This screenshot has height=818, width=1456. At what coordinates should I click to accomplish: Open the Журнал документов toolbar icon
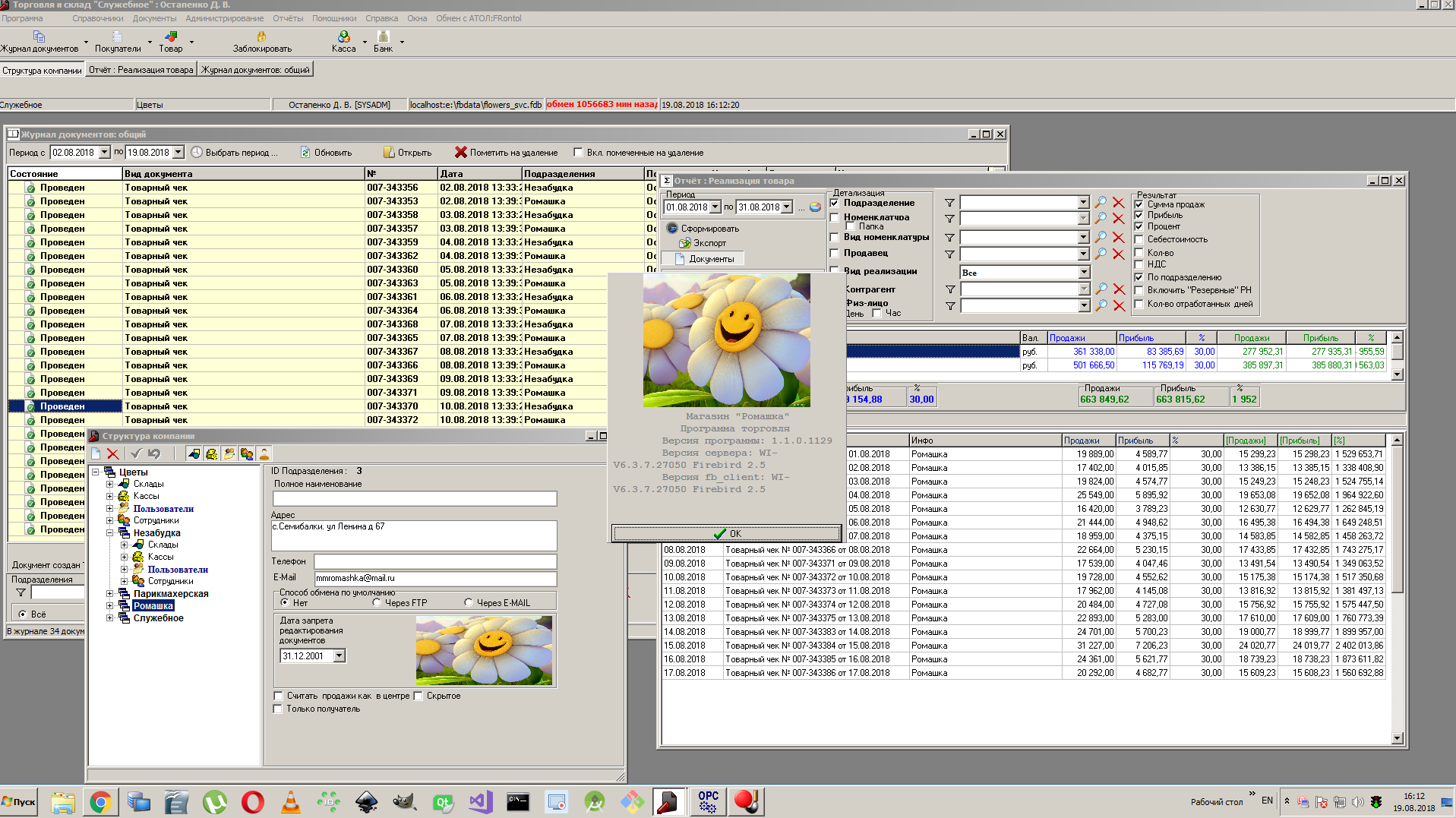(39, 36)
